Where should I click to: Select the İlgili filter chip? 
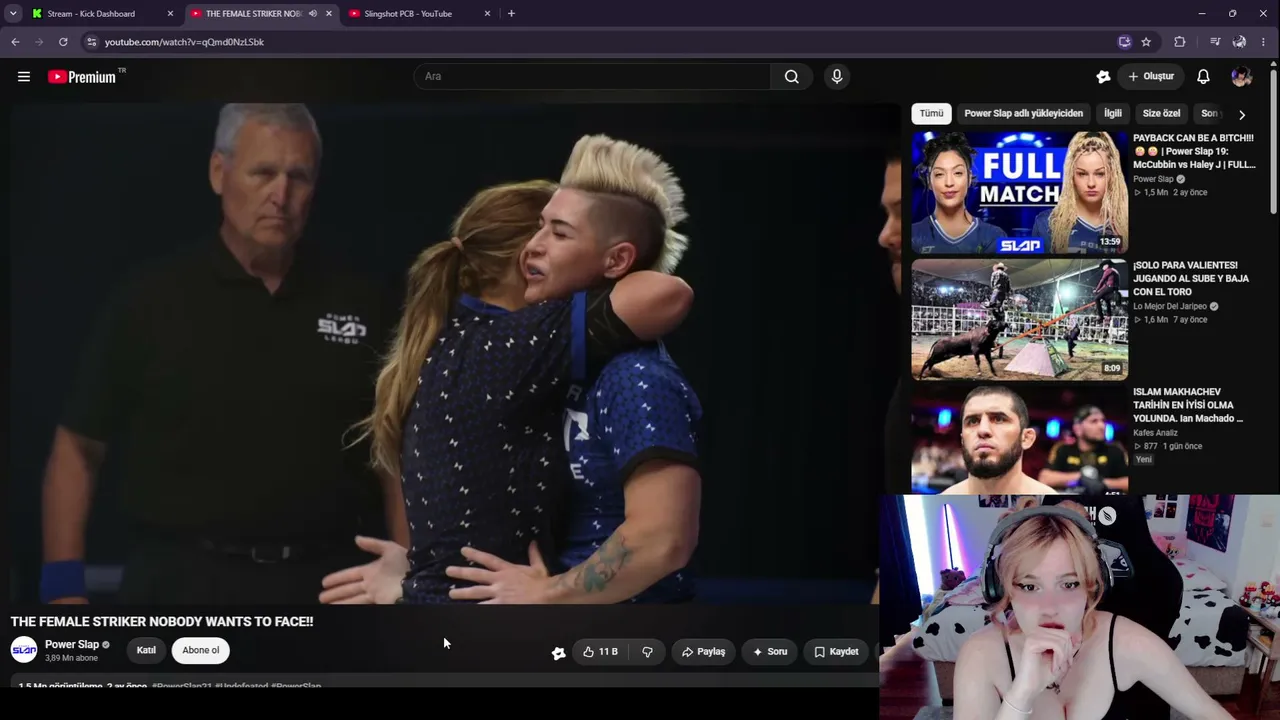(1113, 114)
